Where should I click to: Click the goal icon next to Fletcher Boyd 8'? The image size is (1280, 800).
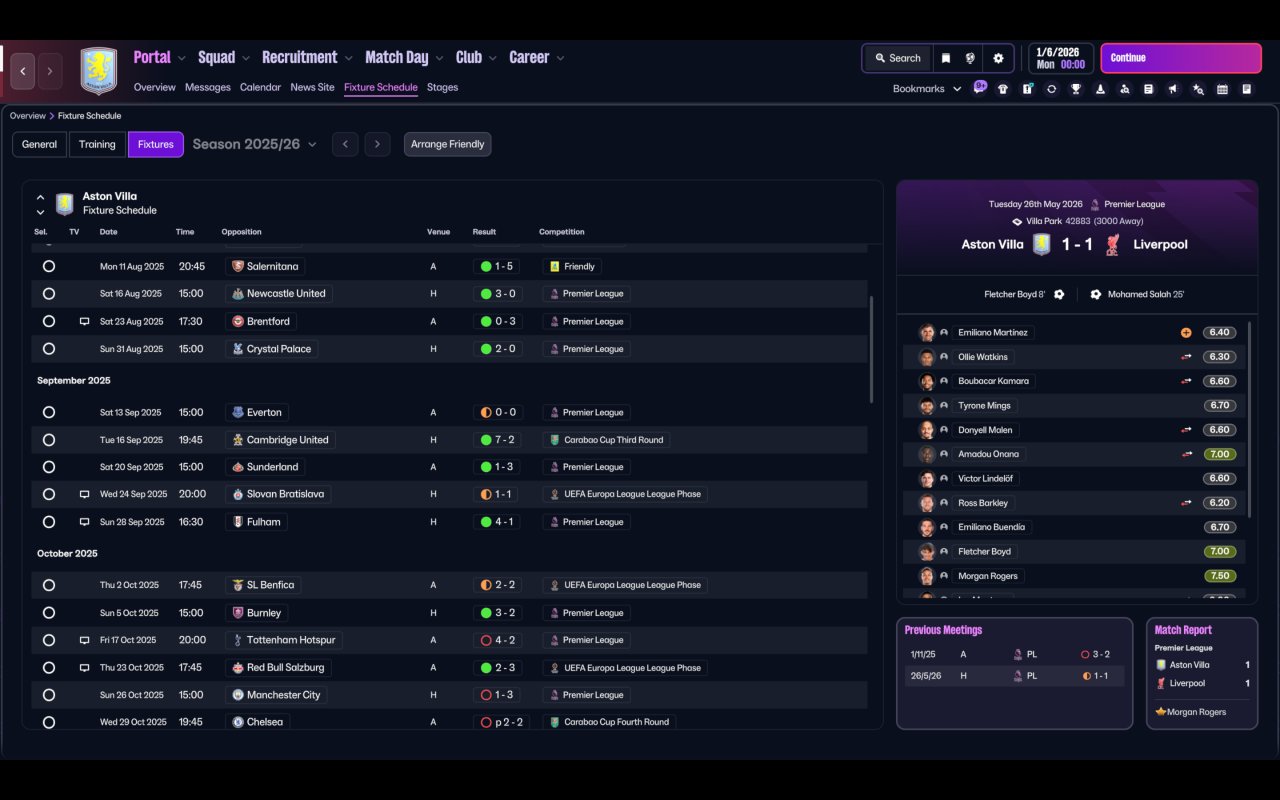pyautogui.click(x=1059, y=295)
